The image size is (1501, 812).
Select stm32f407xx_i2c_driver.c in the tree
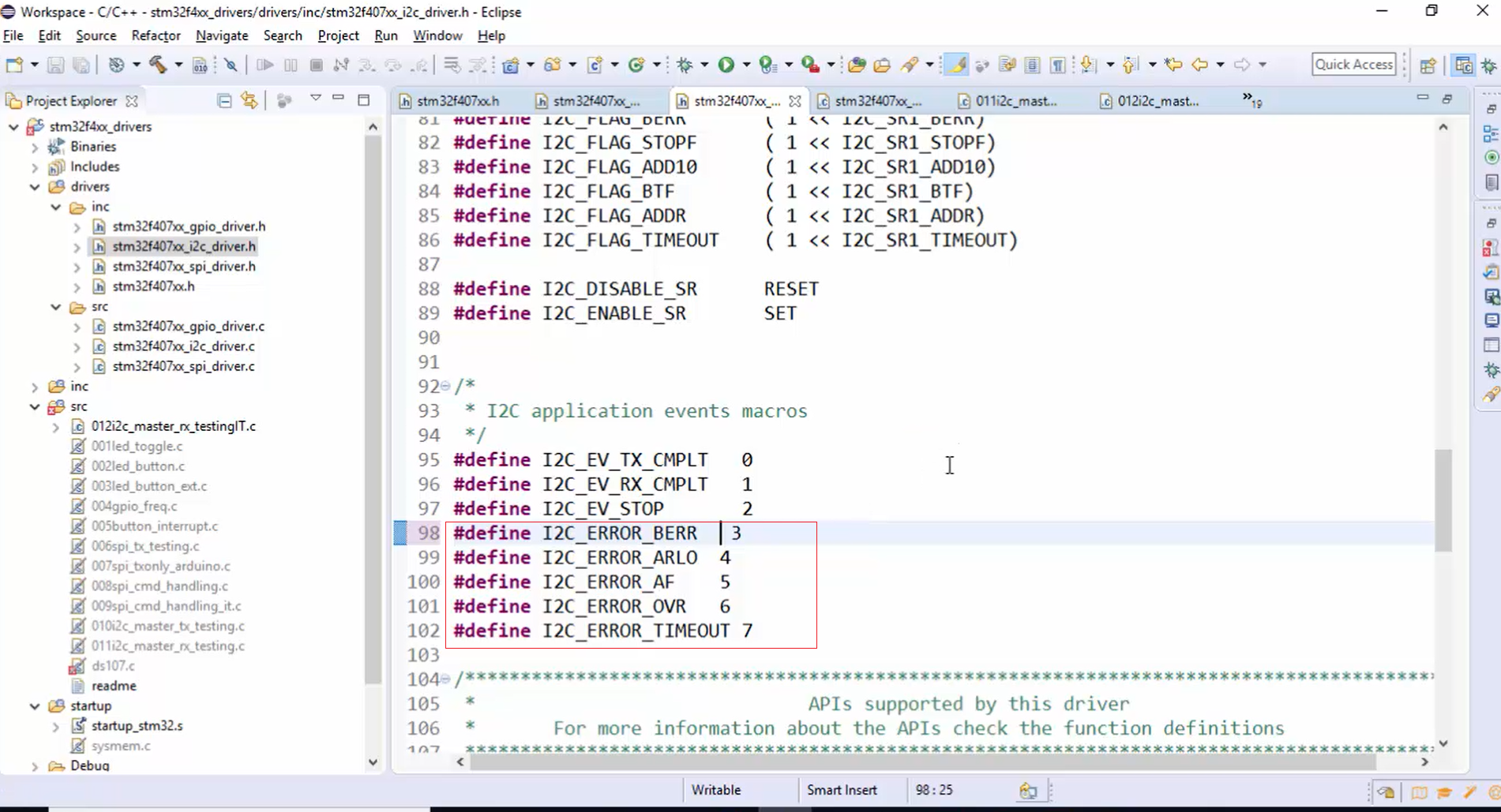(x=183, y=346)
